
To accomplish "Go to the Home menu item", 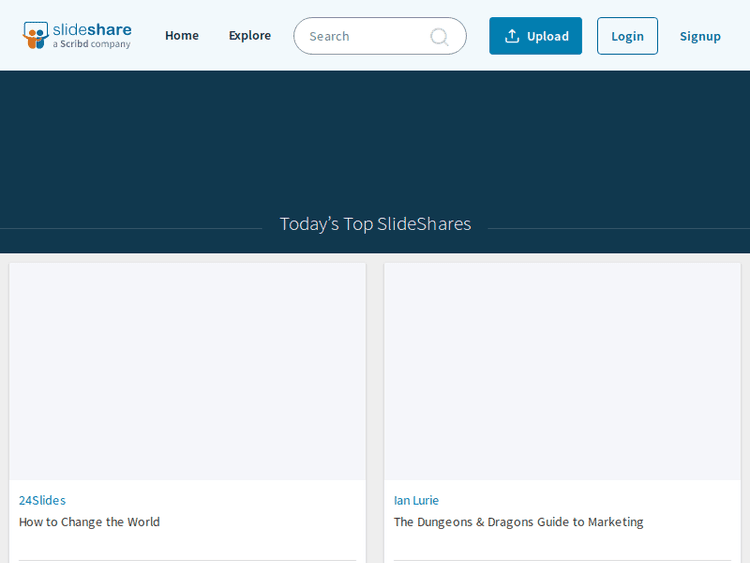I will point(182,35).
